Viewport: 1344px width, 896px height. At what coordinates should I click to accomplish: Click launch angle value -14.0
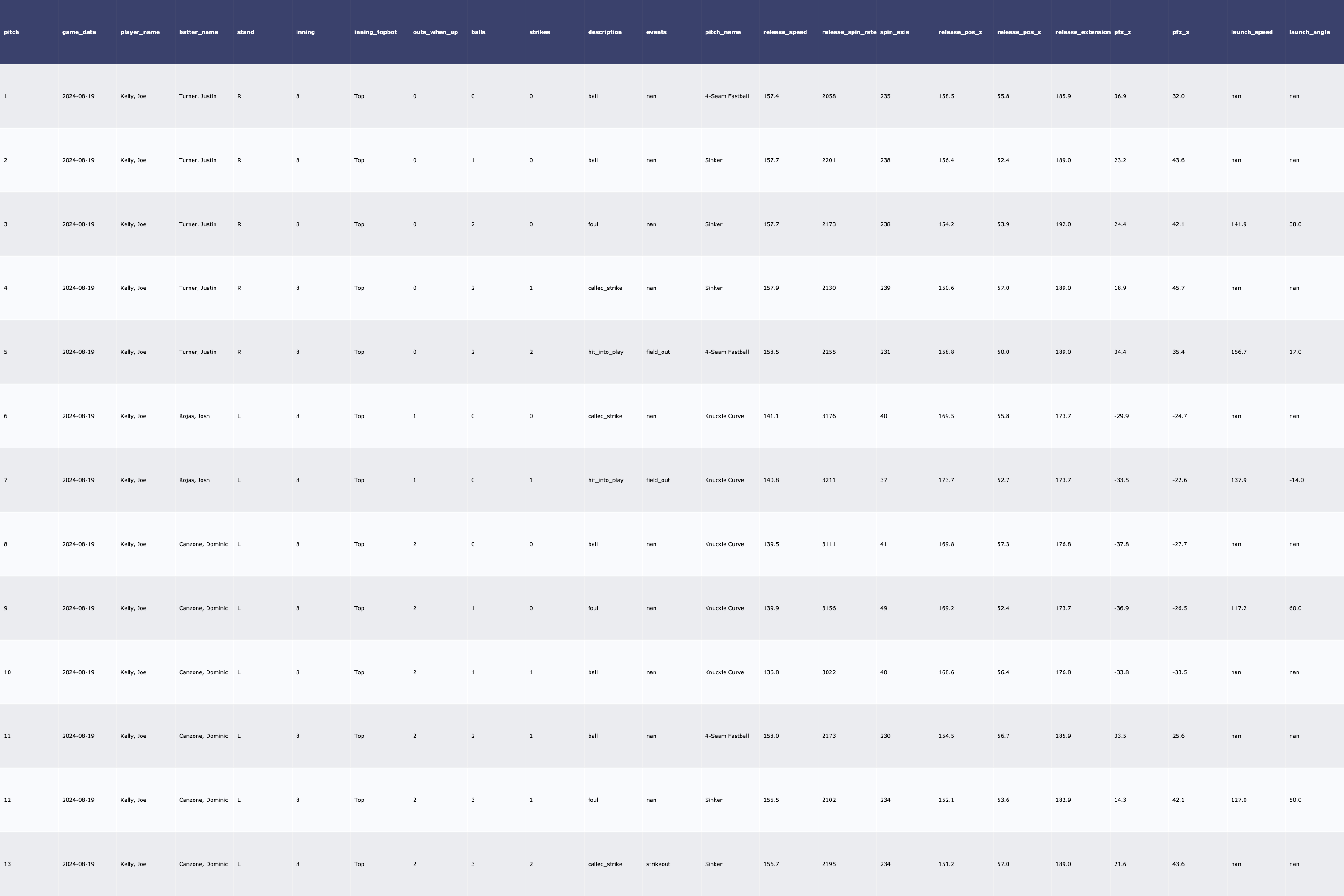click(1296, 480)
